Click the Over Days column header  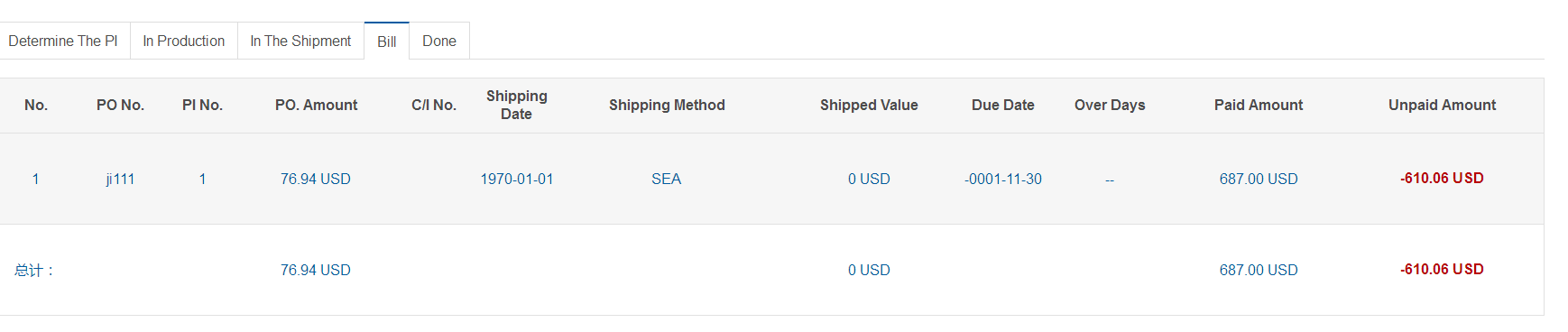click(1110, 105)
